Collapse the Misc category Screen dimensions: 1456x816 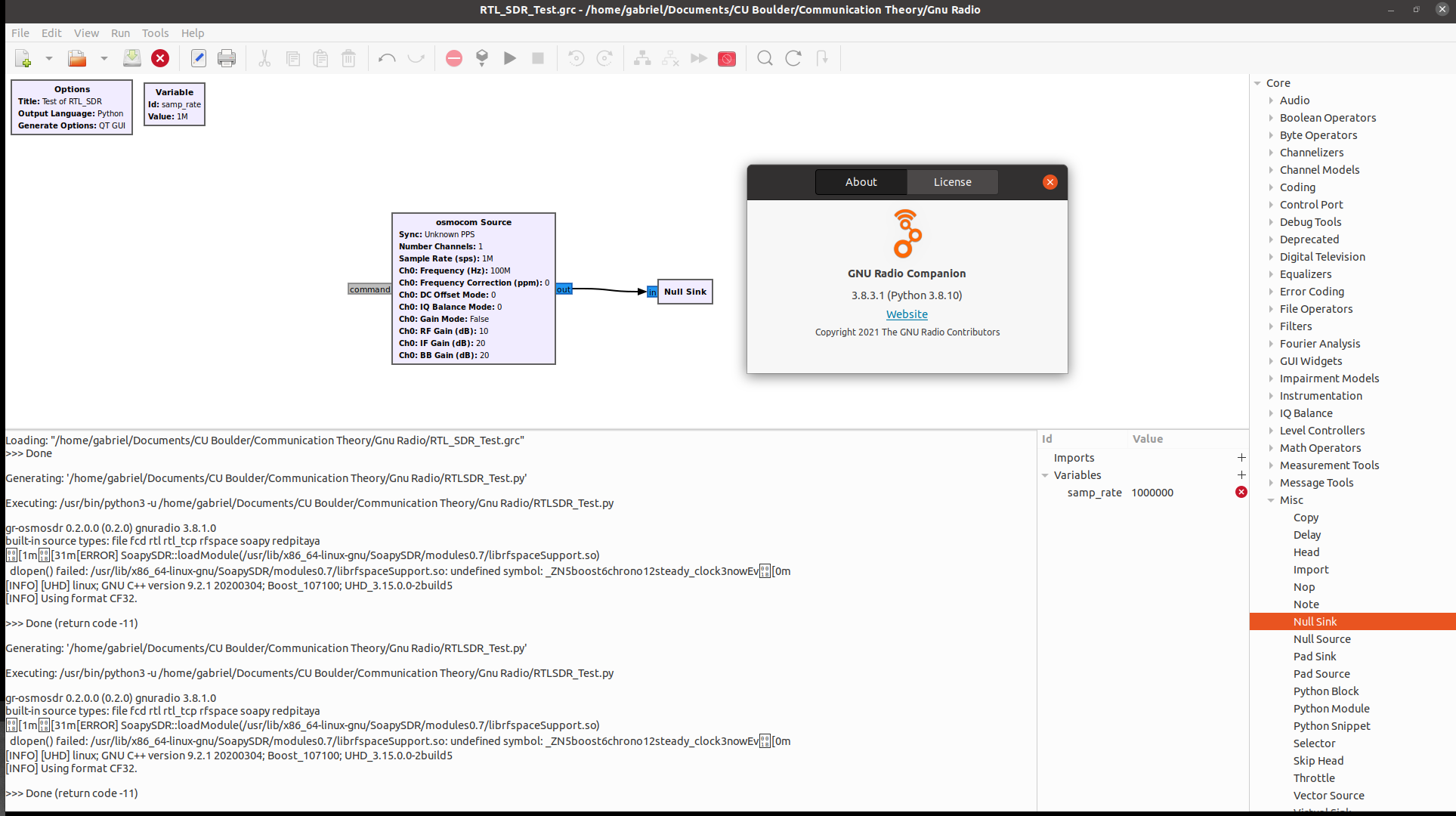[1271, 499]
